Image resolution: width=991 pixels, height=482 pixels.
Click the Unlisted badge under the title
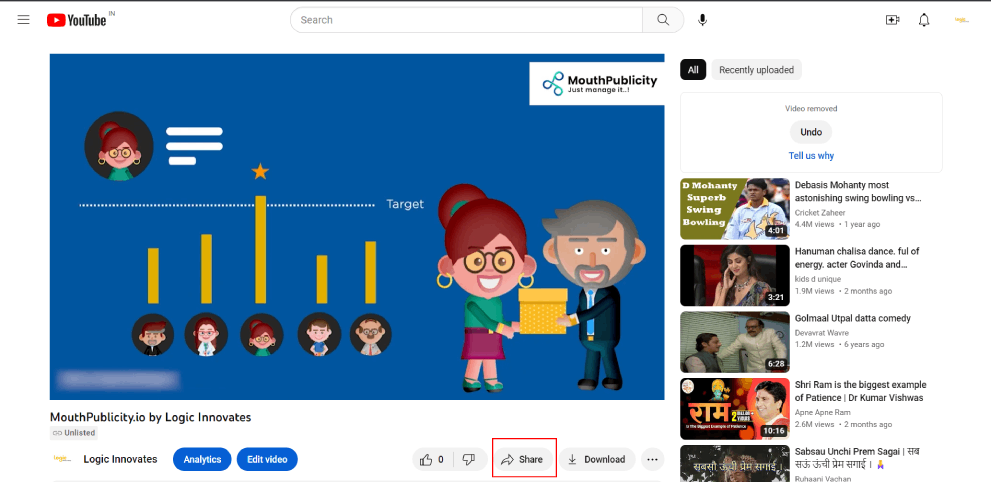click(x=74, y=433)
